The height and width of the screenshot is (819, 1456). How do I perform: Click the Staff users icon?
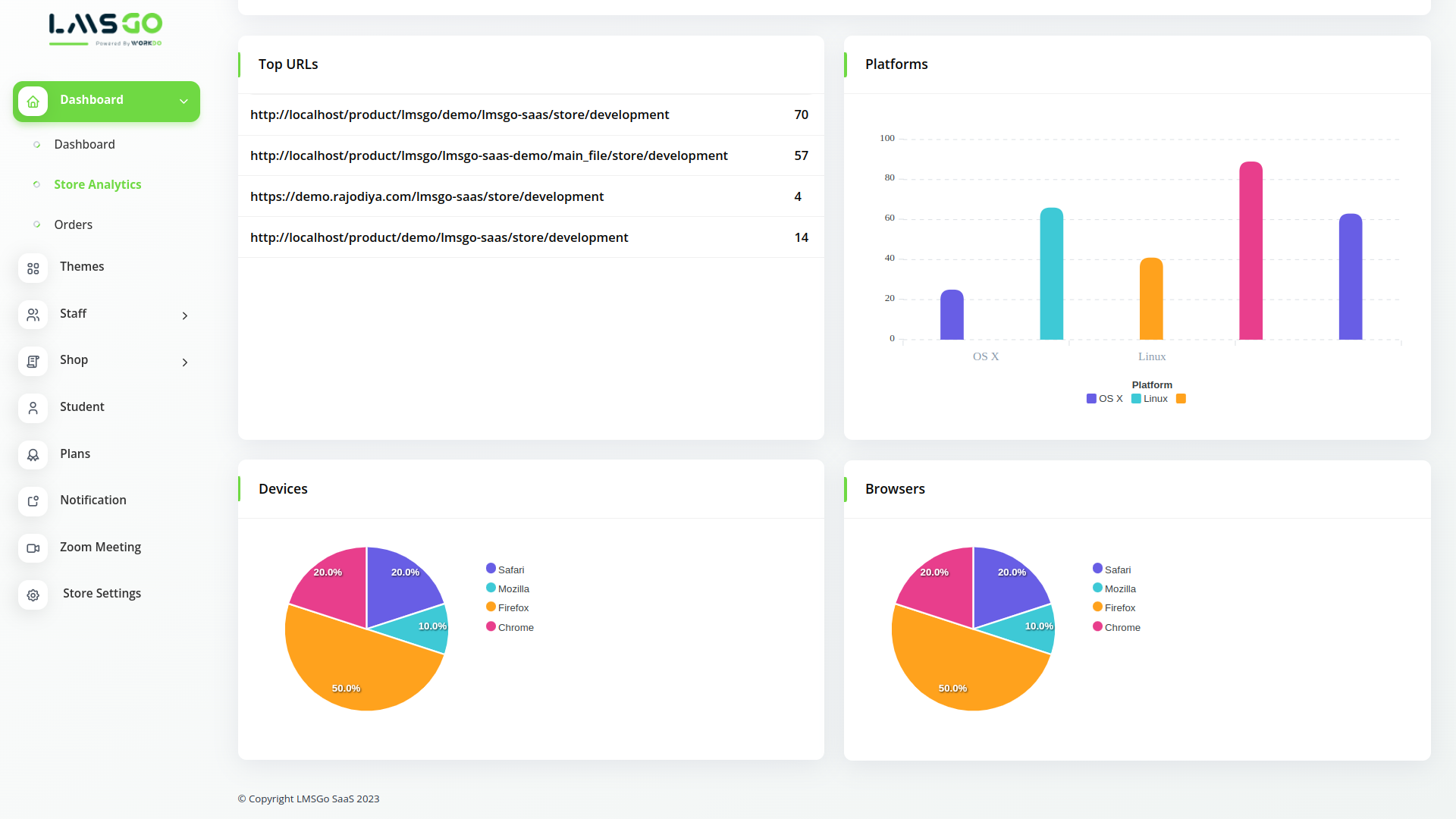(x=33, y=315)
